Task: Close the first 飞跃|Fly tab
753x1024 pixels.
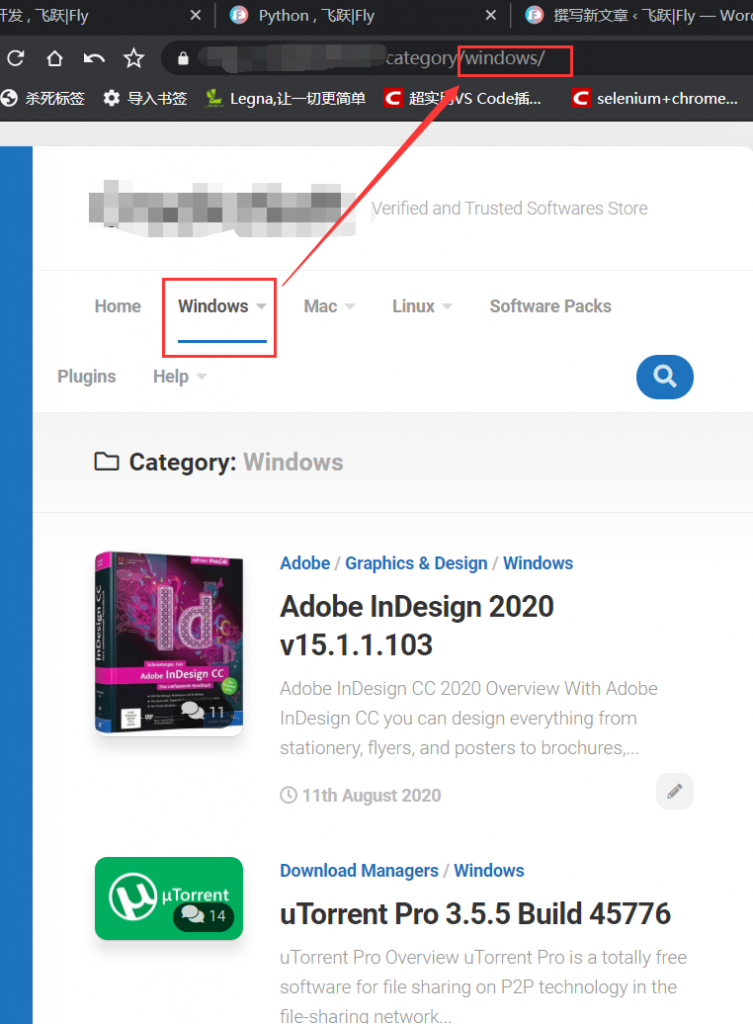Action: [195, 15]
